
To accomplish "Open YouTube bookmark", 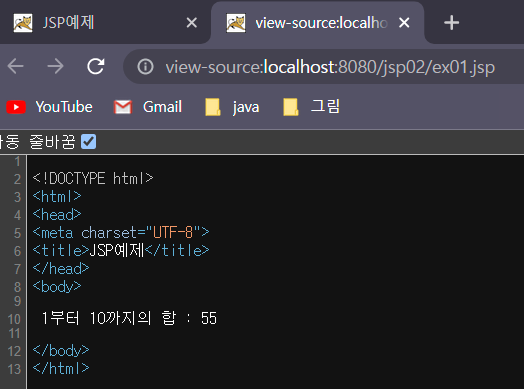I will click(49, 107).
